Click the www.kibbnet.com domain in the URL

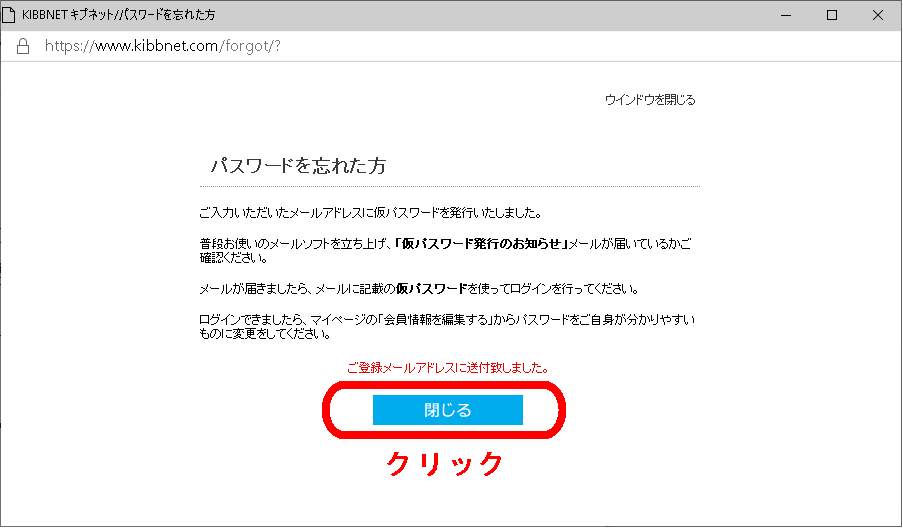tap(151, 47)
